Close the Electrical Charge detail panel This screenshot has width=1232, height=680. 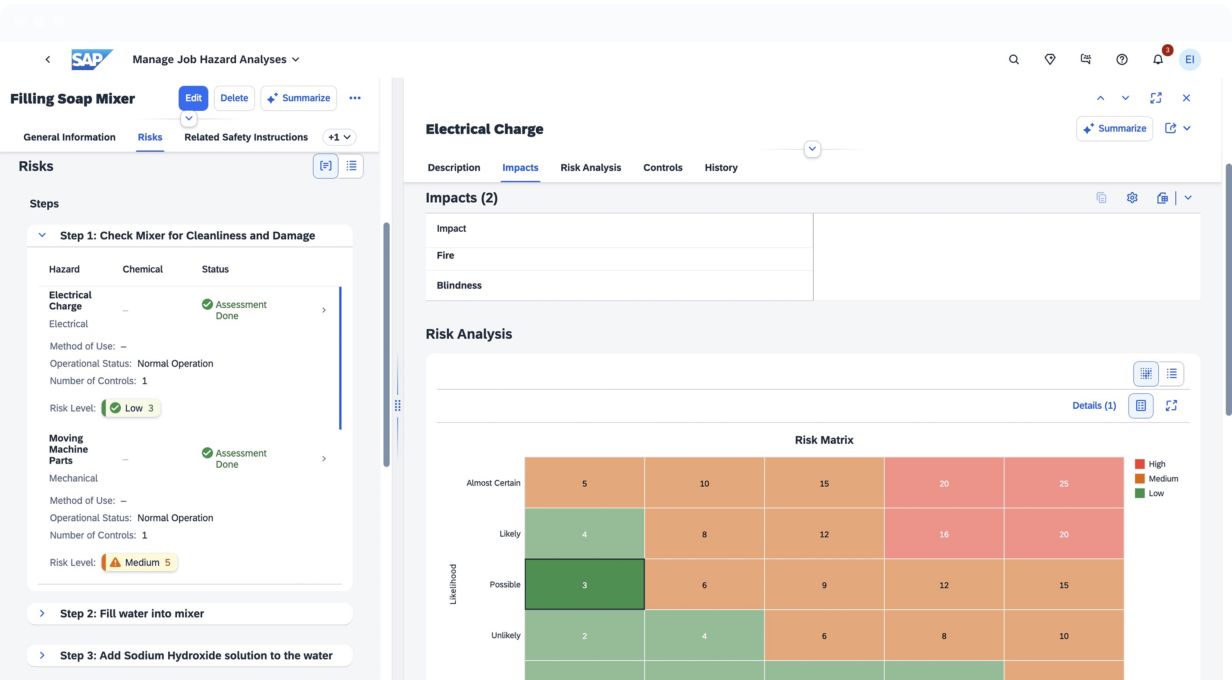[x=1186, y=98]
